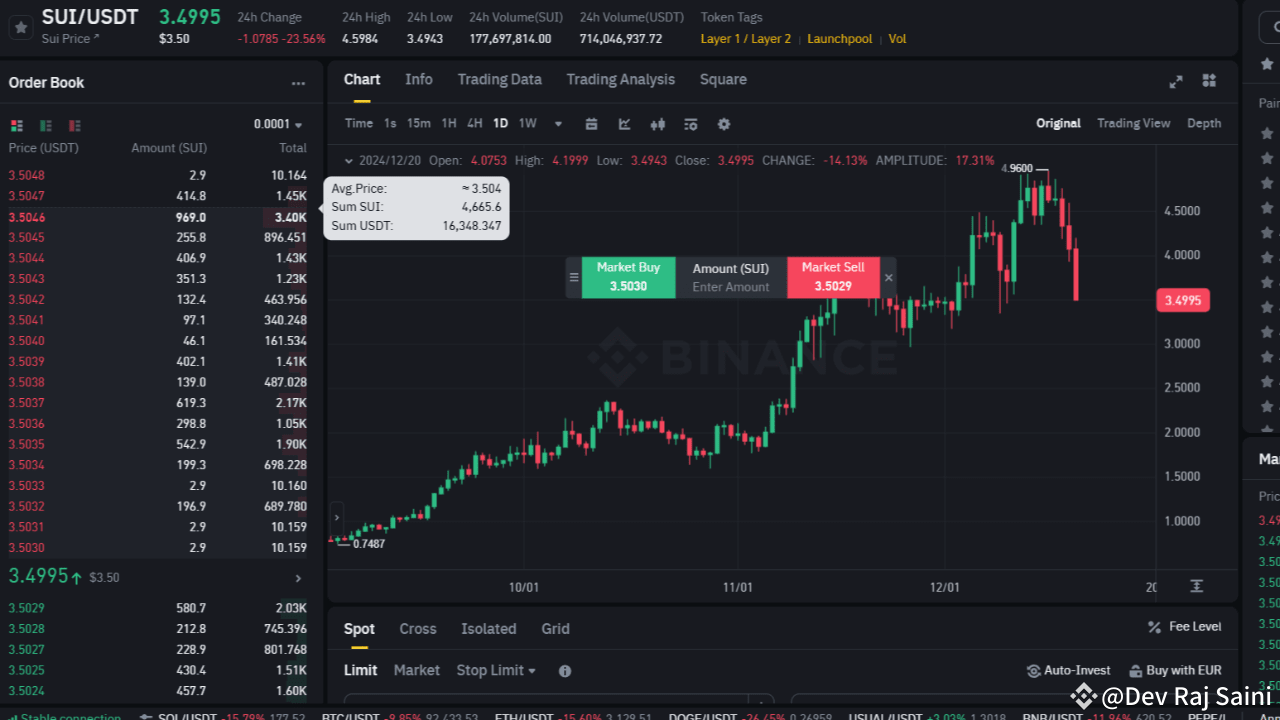Click the Market Sell 3.5029 button
Screen dimensions: 1280x720
coord(833,277)
